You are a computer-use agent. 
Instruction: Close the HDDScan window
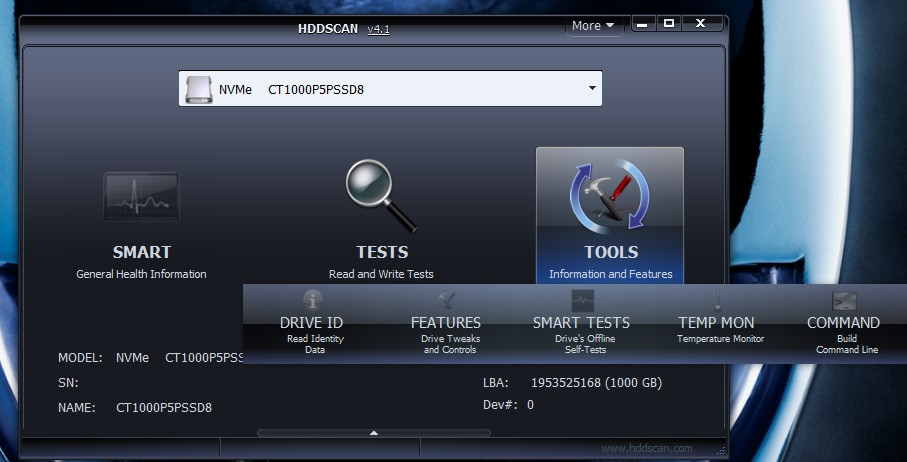pos(700,24)
